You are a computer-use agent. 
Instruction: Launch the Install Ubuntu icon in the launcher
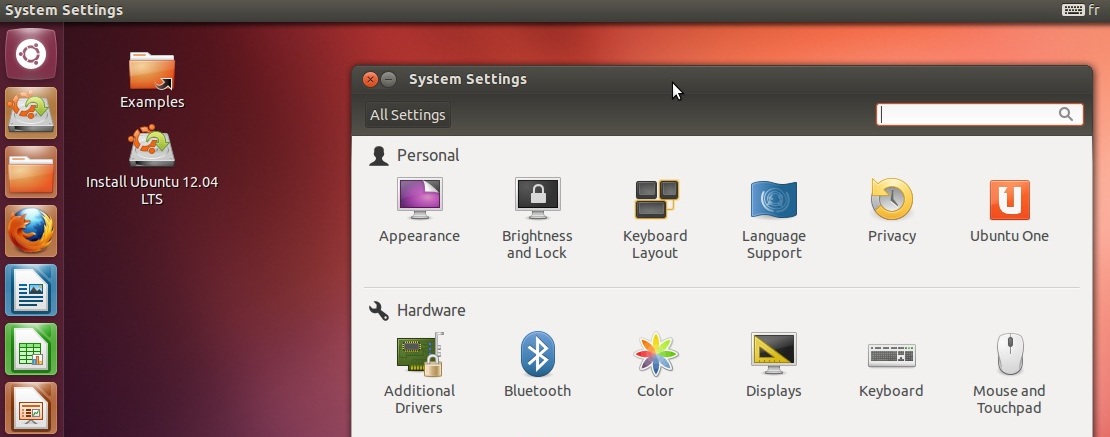point(30,113)
